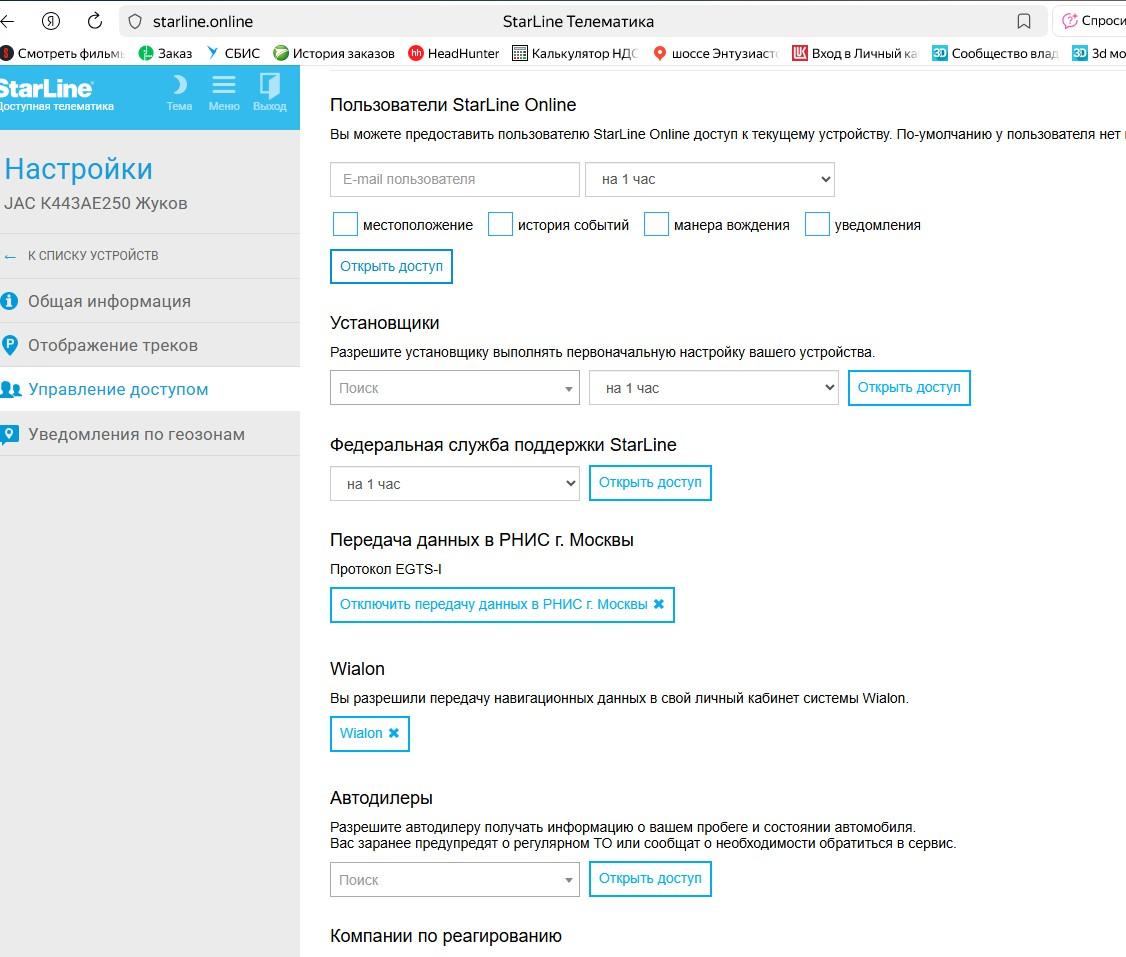Open the Установщики search dropdown
This screenshot has width=1126, height=957.
pos(454,388)
